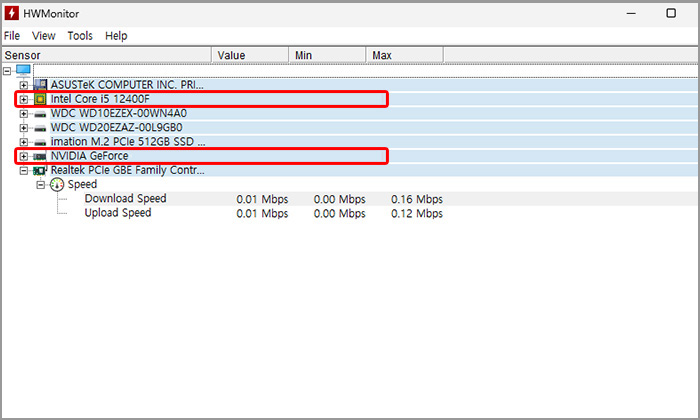Click the Min column header
The height and width of the screenshot is (420, 700).
click(x=327, y=55)
